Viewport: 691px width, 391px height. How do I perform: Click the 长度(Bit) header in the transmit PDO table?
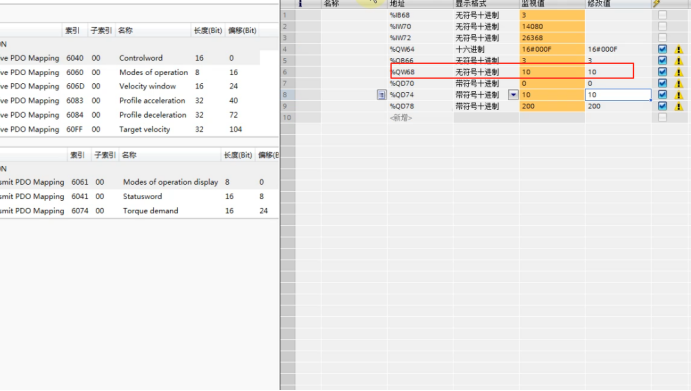click(x=238, y=155)
